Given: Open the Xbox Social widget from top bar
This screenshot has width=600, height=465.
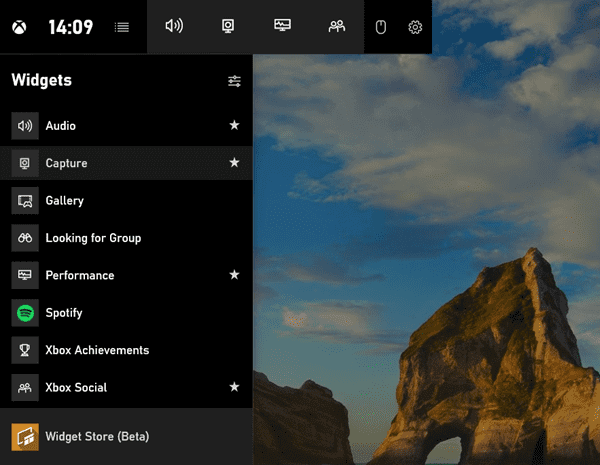Looking at the screenshot, I should coord(337,26).
